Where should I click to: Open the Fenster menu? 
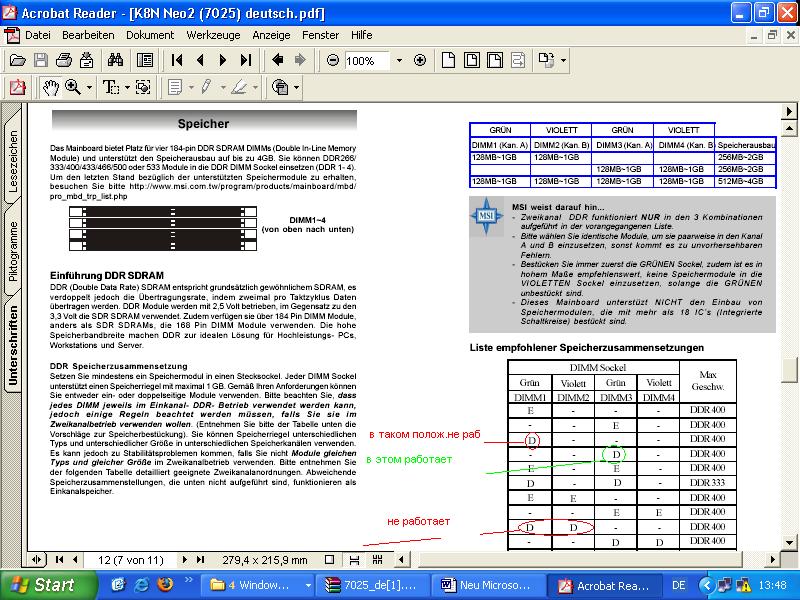[x=320, y=35]
